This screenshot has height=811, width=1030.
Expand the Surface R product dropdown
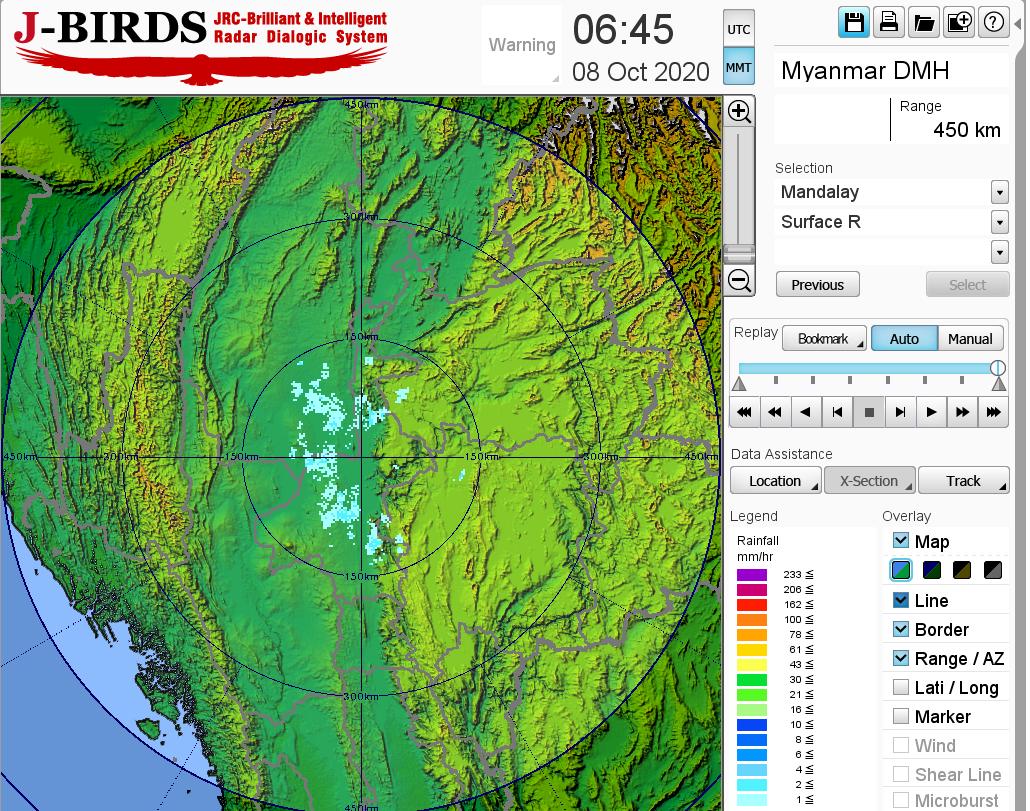click(x=999, y=222)
